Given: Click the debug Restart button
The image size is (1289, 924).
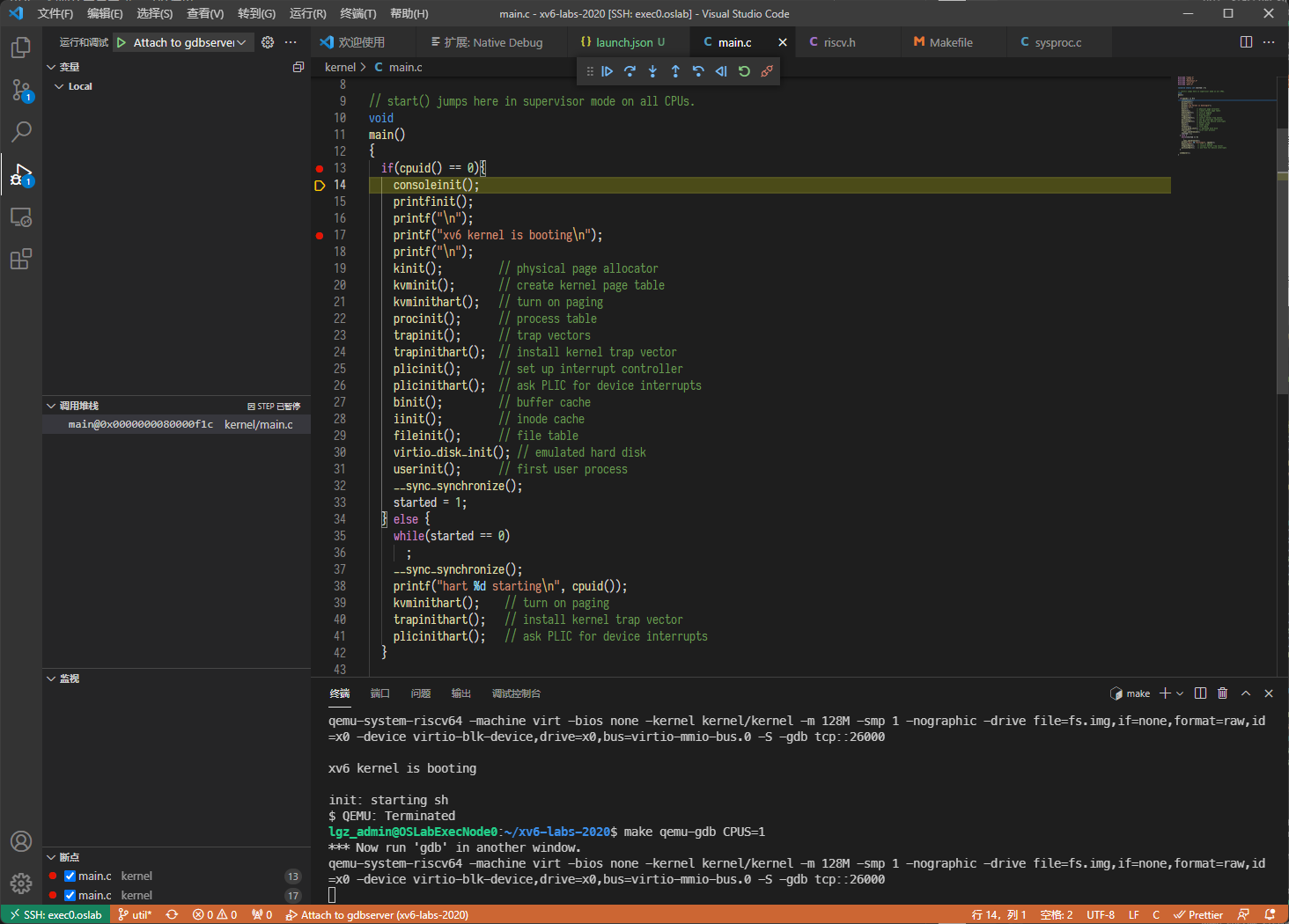Looking at the screenshot, I should (744, 71).
